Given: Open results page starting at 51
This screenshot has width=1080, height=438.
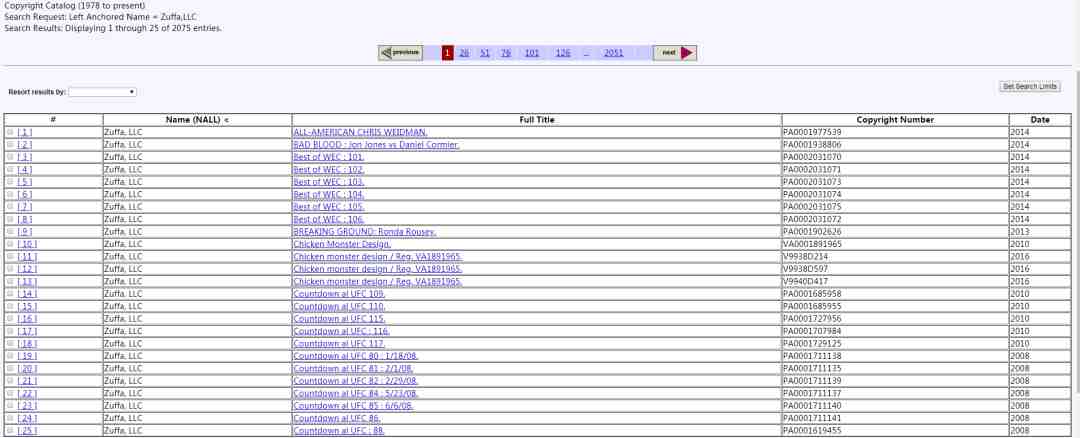Looking at the screenshot, I should point(485,53).
